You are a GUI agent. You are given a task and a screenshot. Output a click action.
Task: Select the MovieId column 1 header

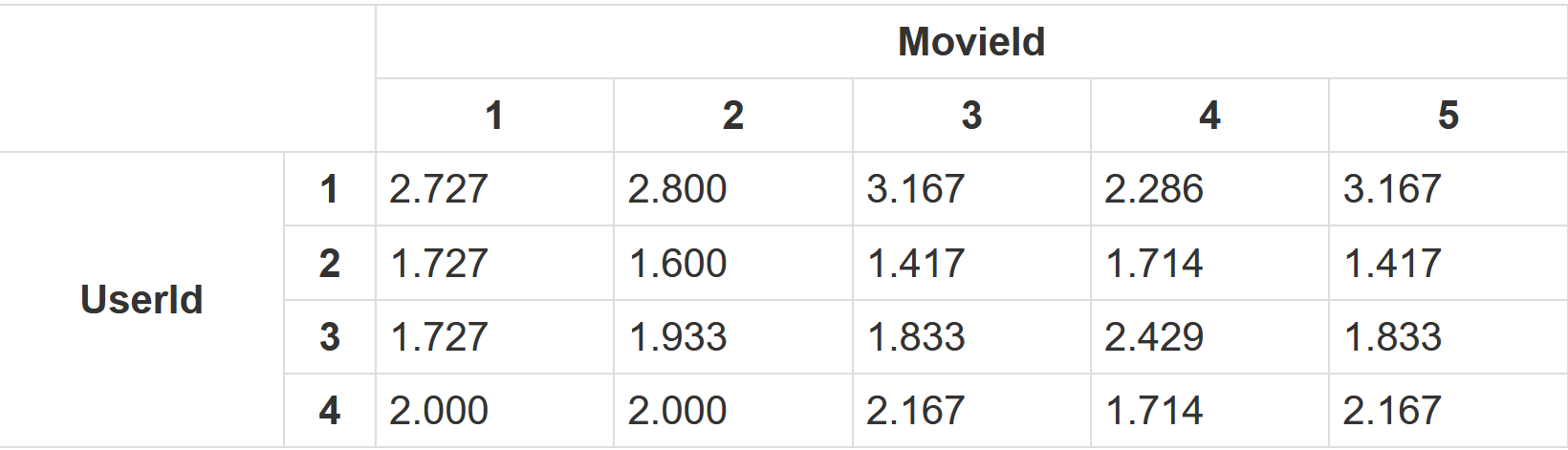pyautogui.click(x=494, y=116)
